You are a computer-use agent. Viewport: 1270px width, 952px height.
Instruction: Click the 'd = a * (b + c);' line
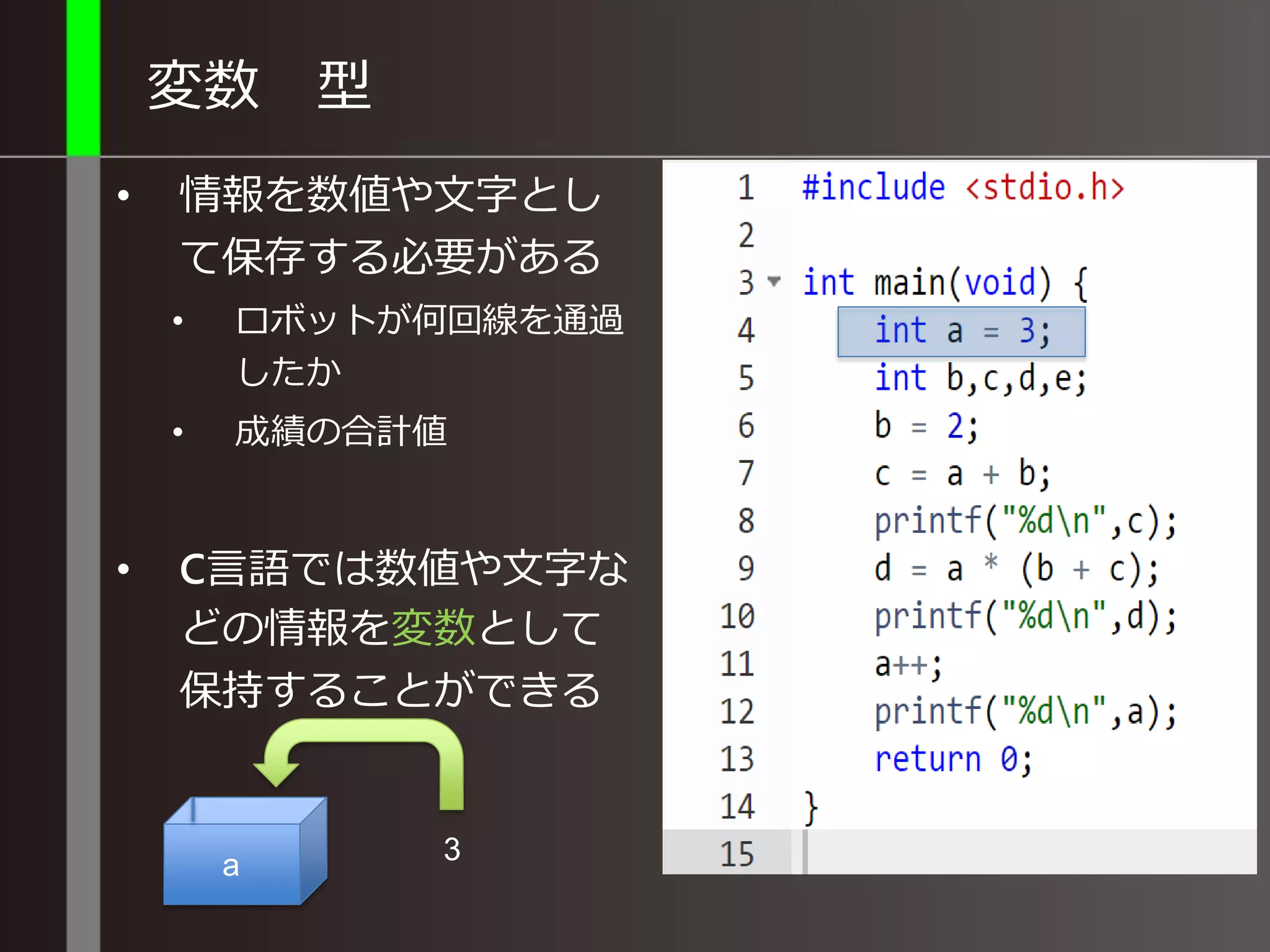pos(1016,570)
